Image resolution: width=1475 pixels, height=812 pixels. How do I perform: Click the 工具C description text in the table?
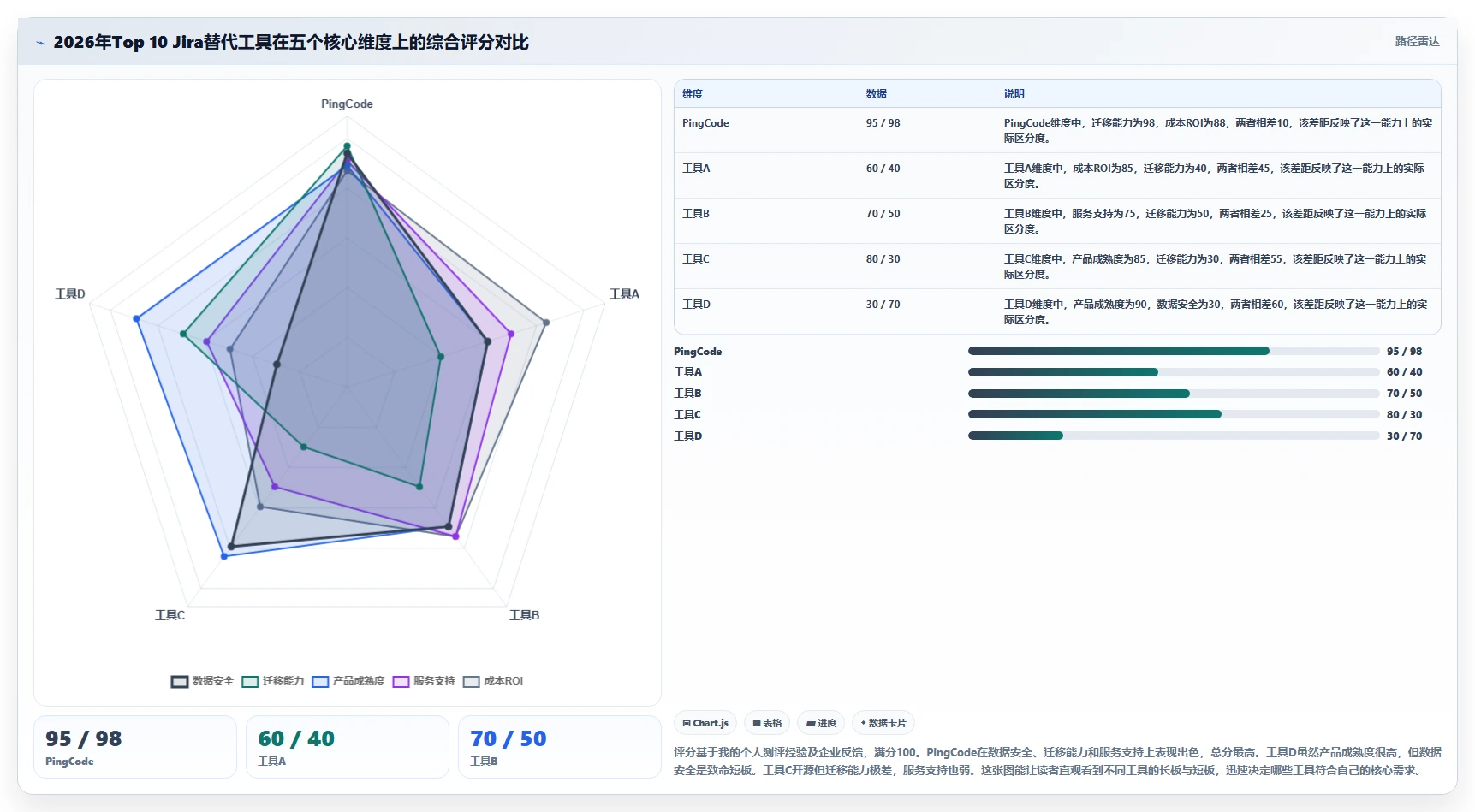pyautogui.click(x=1216, y=267)
